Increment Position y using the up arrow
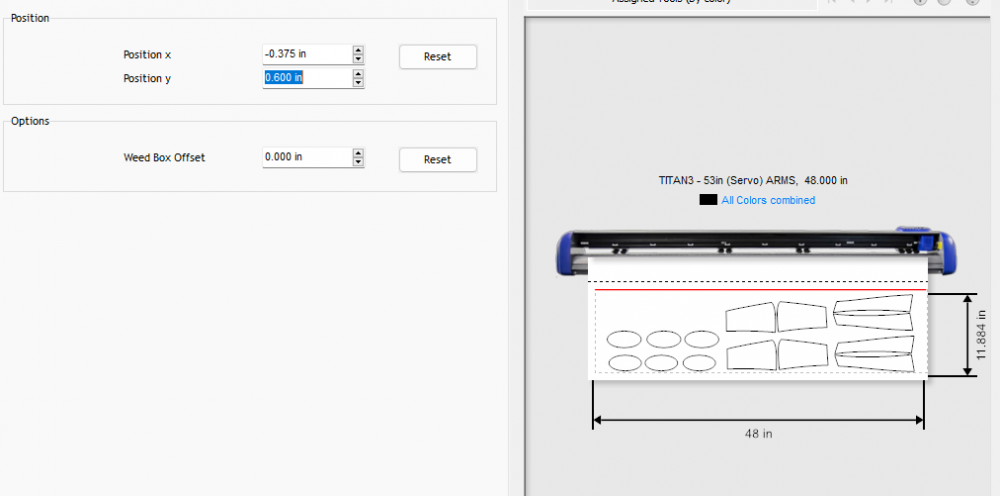 [358, 73]
